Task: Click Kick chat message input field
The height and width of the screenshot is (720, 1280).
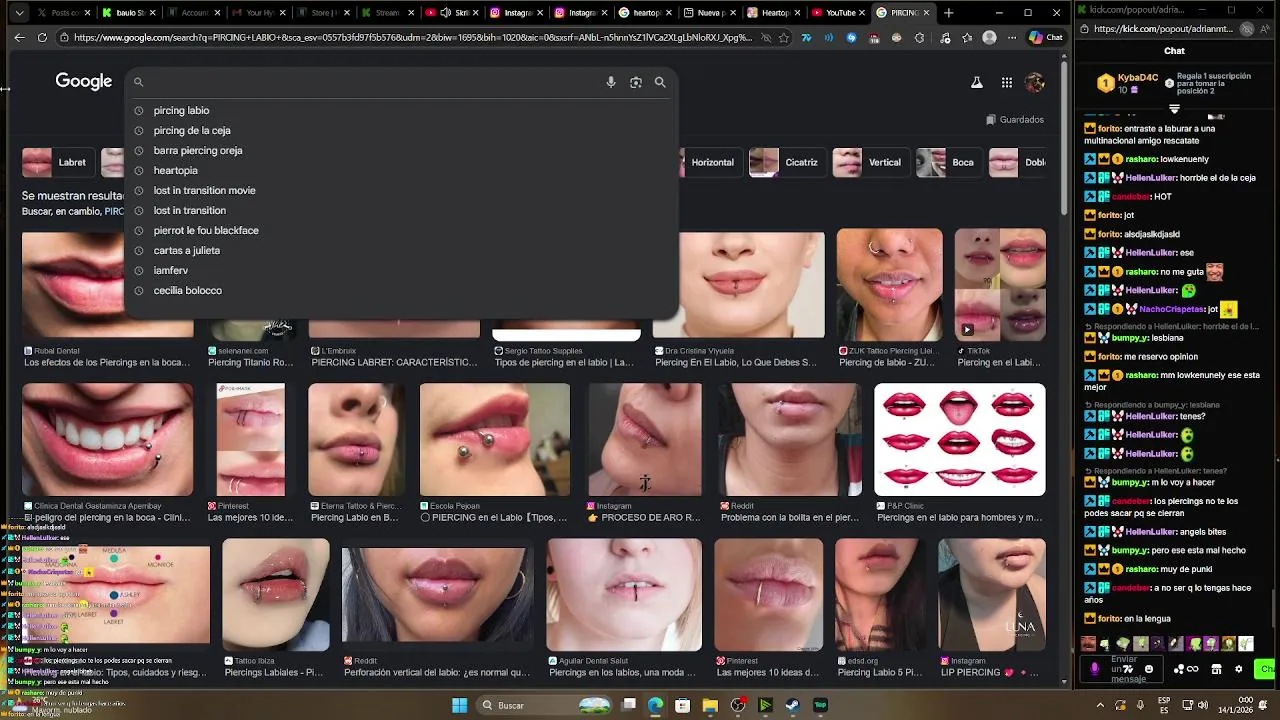Action: [1123, 669]
